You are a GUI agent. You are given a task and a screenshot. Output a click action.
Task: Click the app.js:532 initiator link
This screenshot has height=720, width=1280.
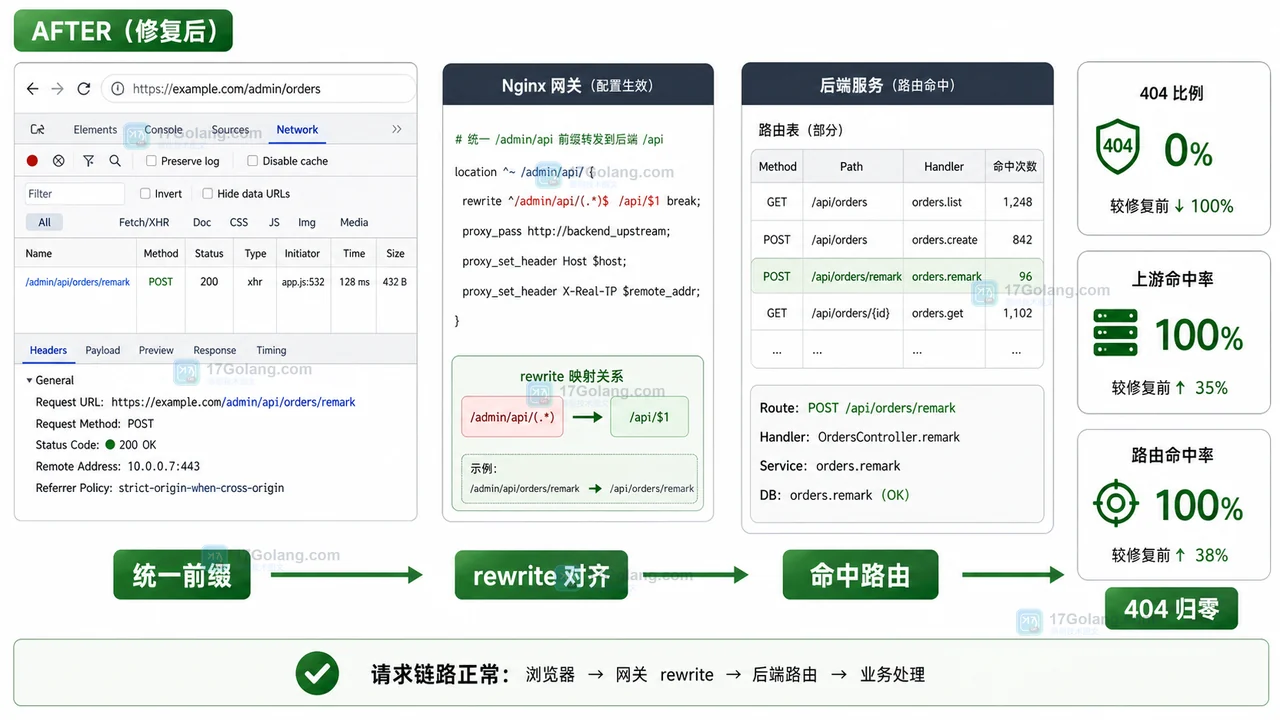(x=303, y=282)
